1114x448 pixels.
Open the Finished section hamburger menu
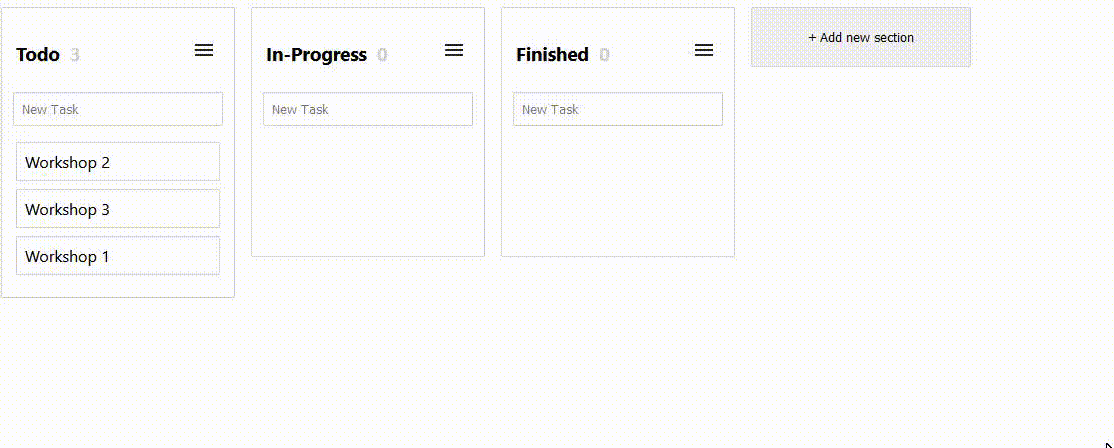coord(704,50)
